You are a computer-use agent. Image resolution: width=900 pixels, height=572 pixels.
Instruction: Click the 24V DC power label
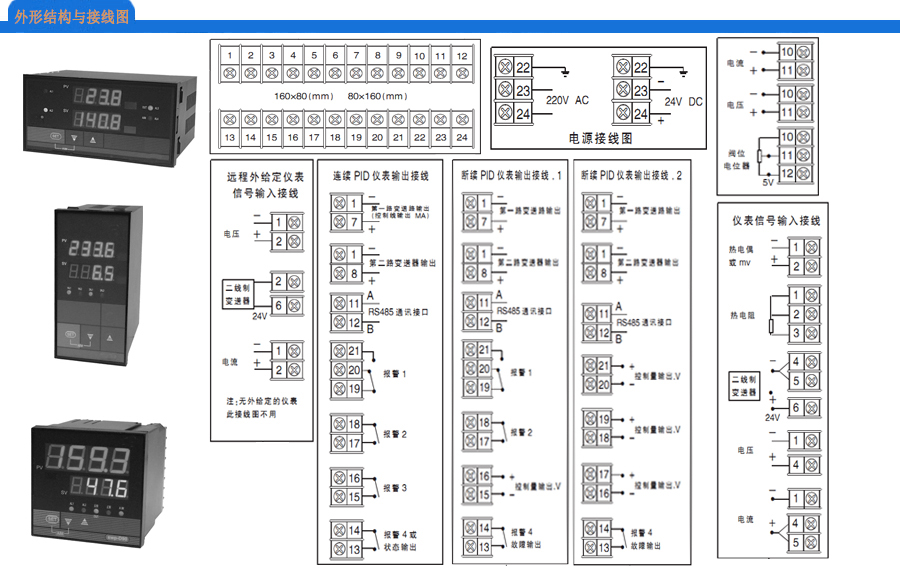(x=685, y=101)
